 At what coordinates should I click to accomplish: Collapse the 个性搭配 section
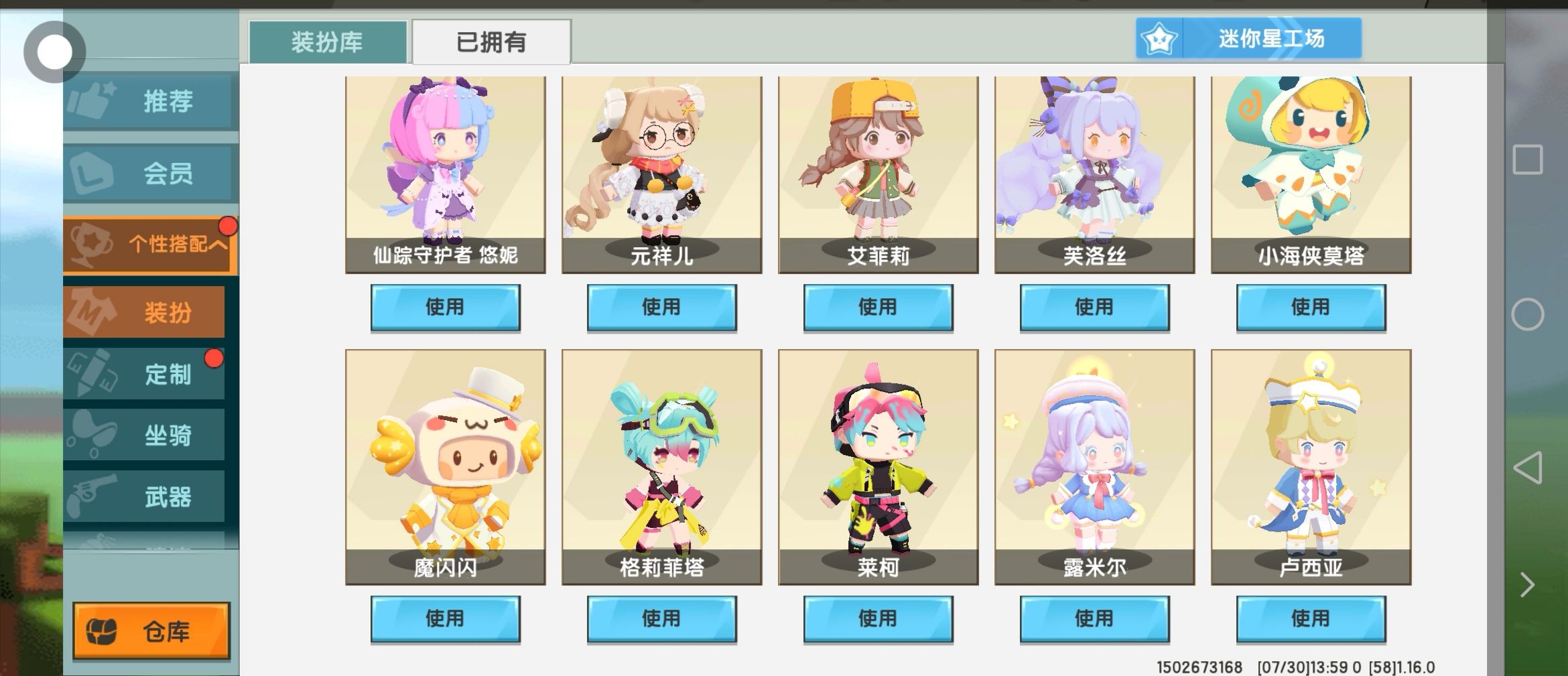coord(150,244)
